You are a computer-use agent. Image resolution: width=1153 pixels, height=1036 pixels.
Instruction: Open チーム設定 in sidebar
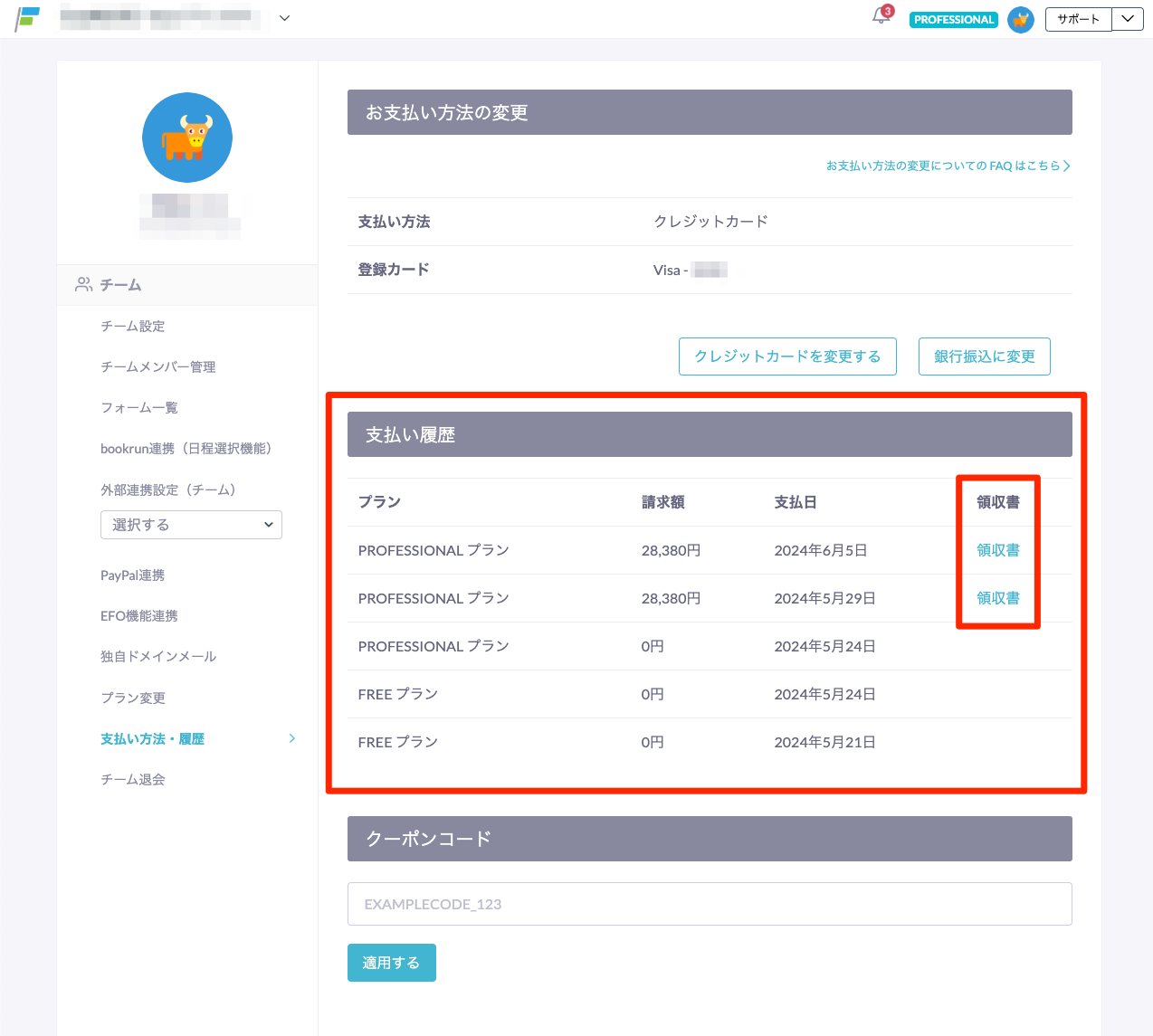click(x=133, y=326)
